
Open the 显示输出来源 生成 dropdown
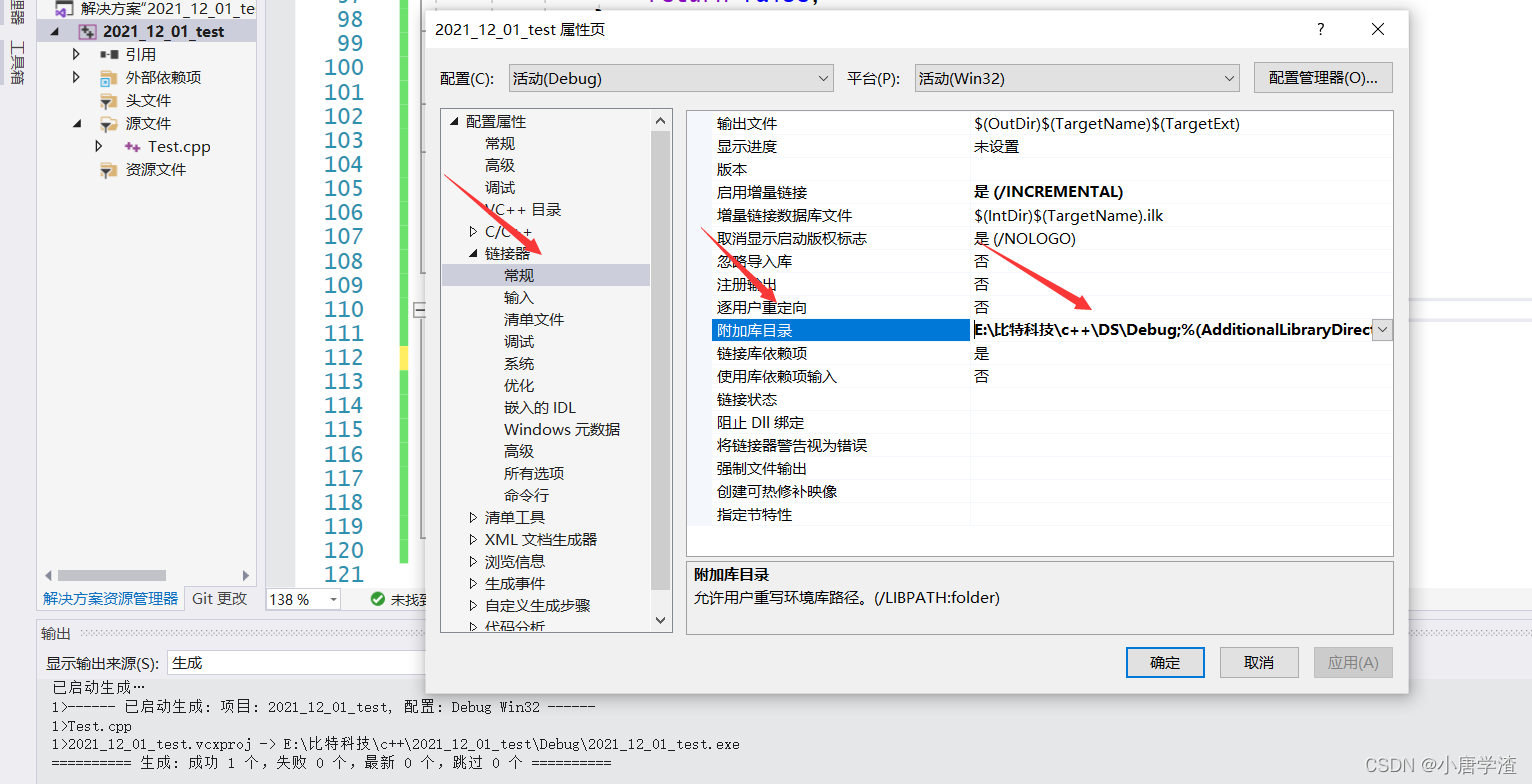pyautogui.click(x=297, y=663)
